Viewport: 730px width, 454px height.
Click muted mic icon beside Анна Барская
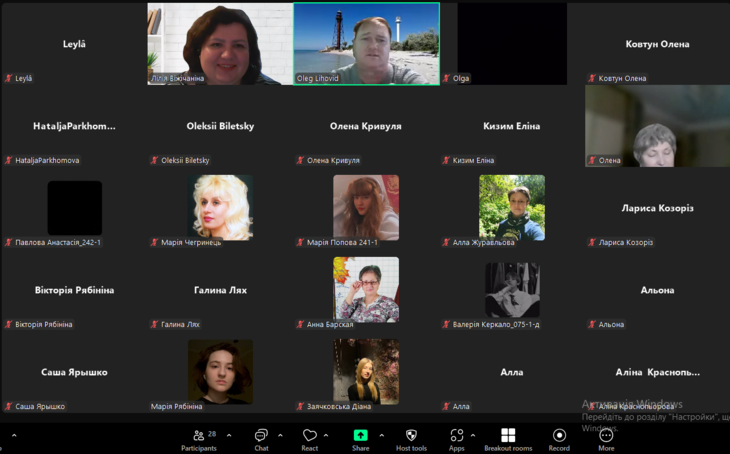[x=300, y=324]
